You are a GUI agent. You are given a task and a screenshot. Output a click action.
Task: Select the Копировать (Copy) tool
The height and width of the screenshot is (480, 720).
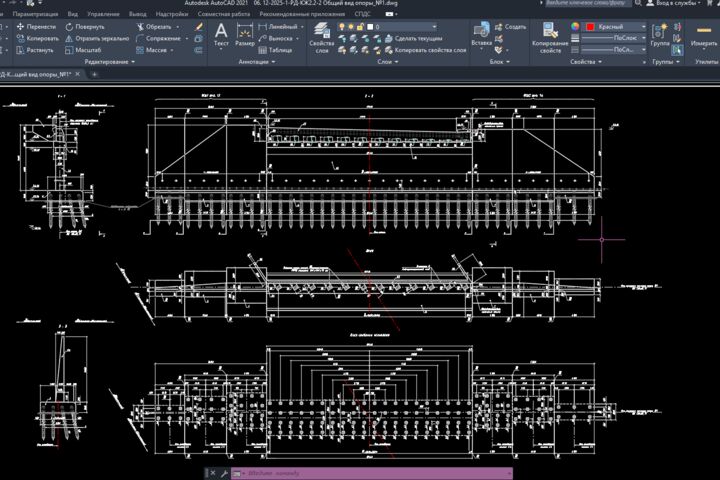pos(38,39)
